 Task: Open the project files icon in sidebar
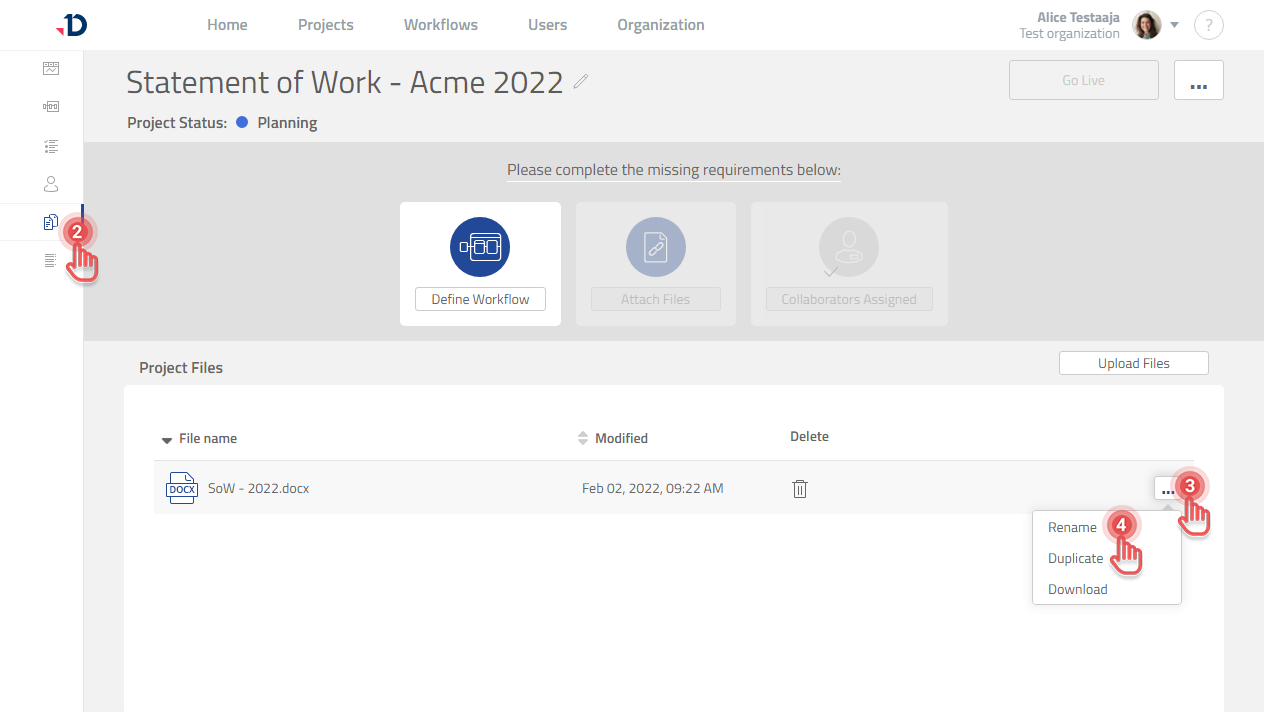pyautogui.click(x=51, y=222)
